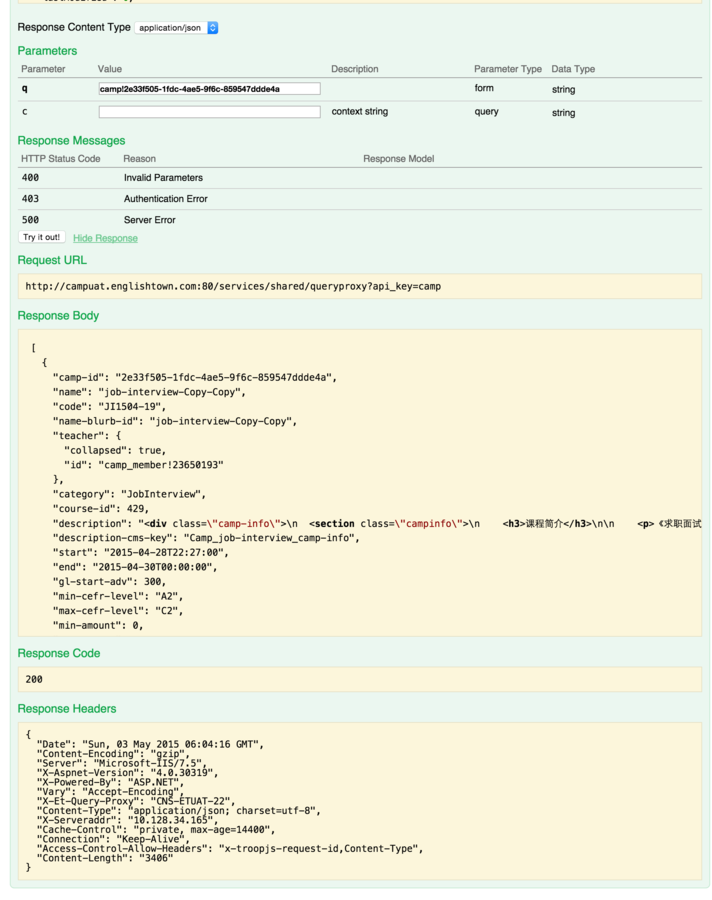The image size is (712, 900).
Task: Click the "course-id": 429 line
Action: point(100,509)
